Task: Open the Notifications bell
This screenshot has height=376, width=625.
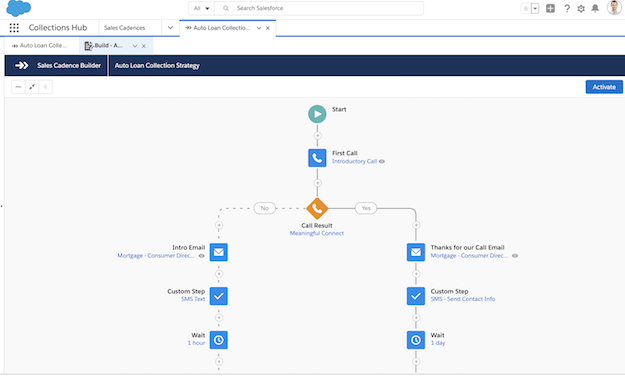Action: point(595,8)
